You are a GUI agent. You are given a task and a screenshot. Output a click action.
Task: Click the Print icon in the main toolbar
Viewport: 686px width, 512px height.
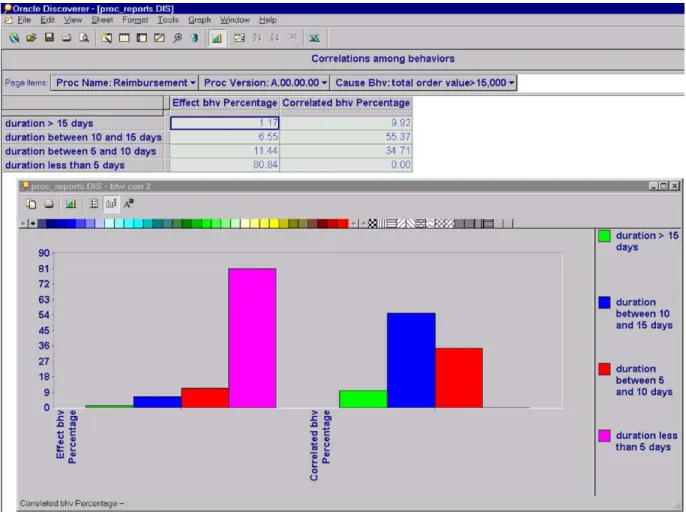[x=66, y=38]
